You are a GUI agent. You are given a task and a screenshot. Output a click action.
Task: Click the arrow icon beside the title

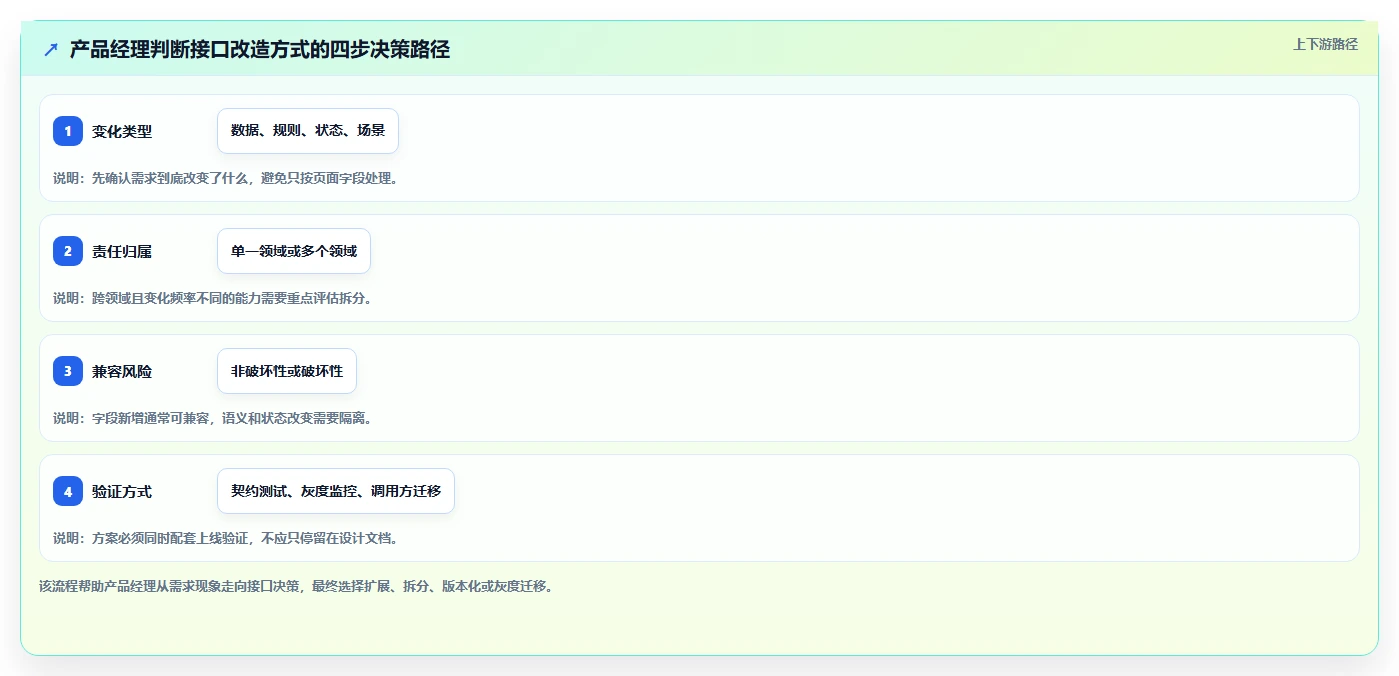pyautogui.click(x=51, y=49)
